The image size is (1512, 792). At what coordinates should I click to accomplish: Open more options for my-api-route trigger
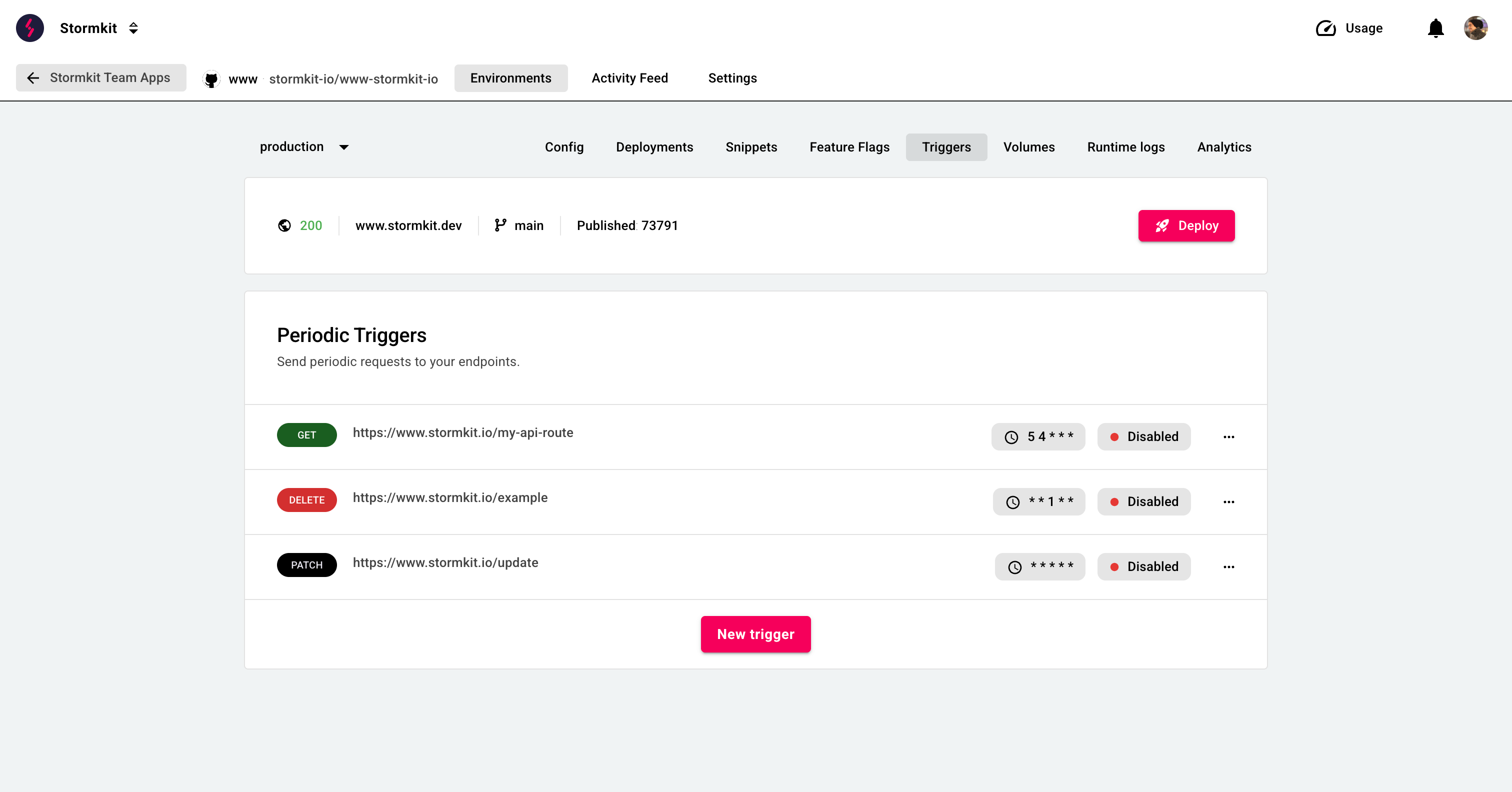coord(1228,437)
